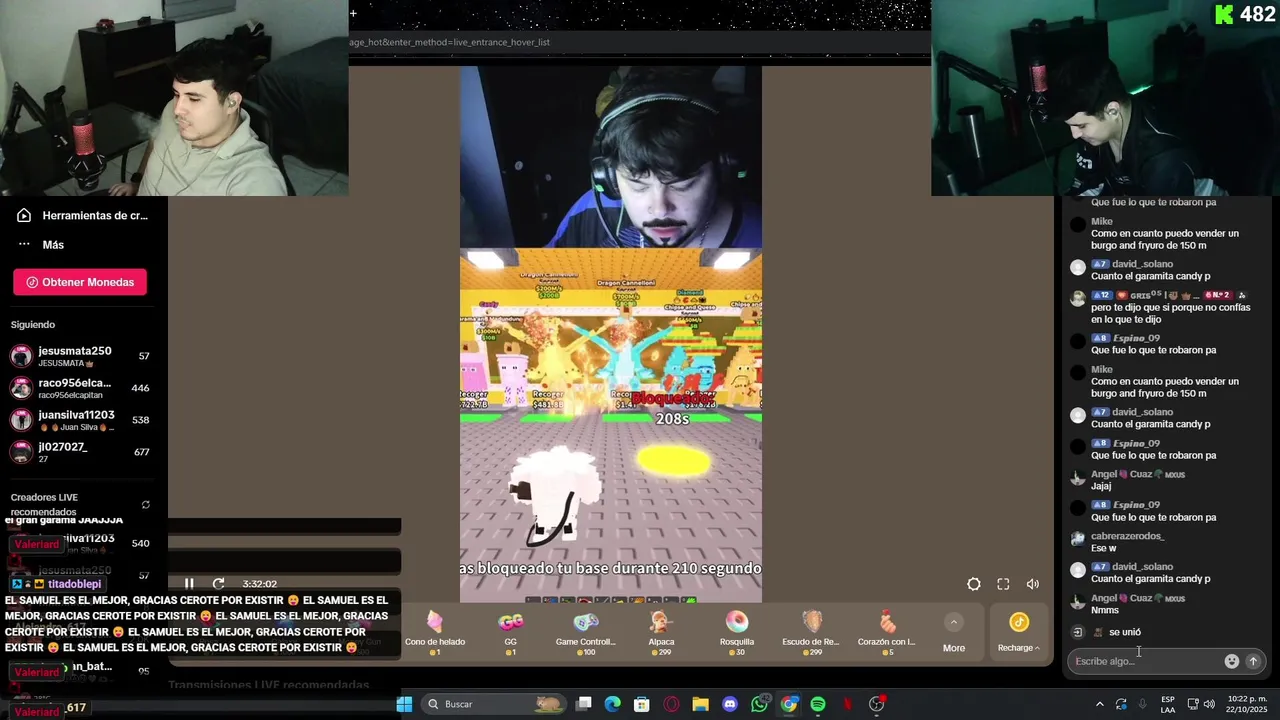Switch ESP LAA keyboard language

(1168, 704)
